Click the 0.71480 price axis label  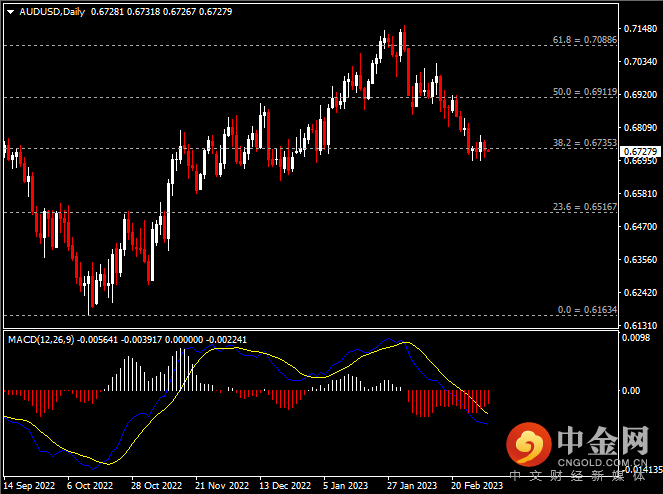640,29
